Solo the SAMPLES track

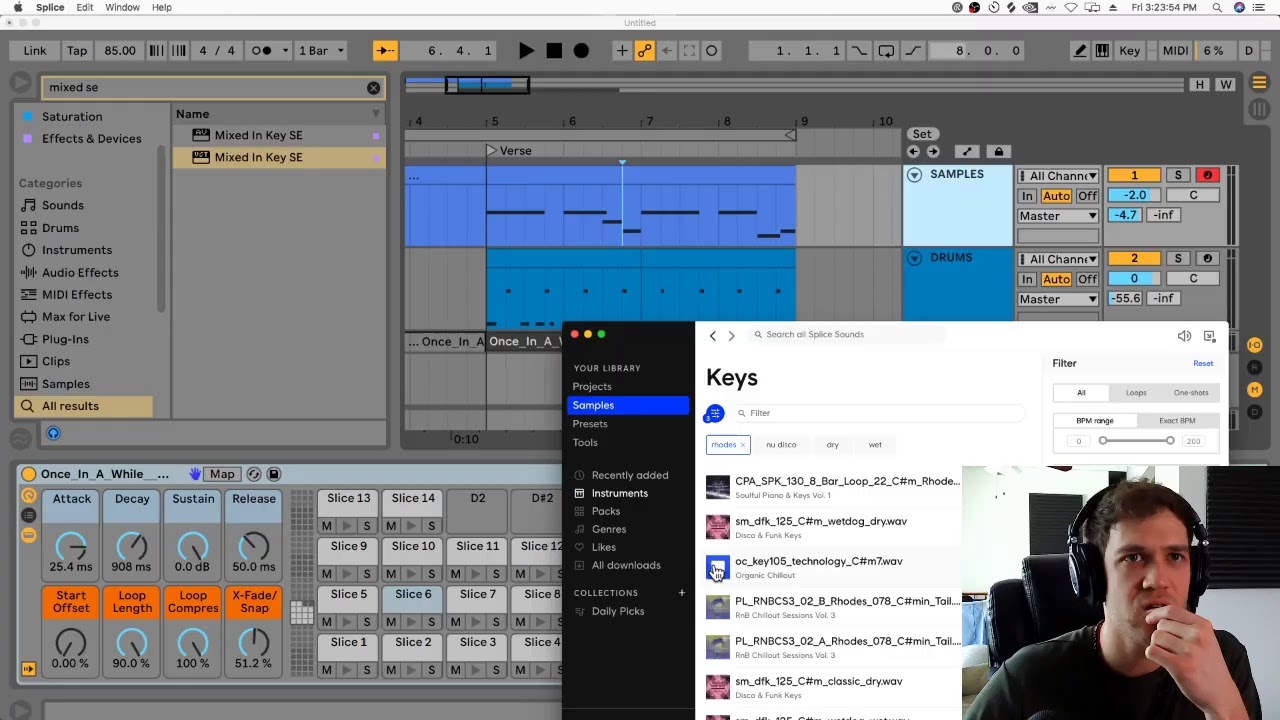pos(1178,176)
